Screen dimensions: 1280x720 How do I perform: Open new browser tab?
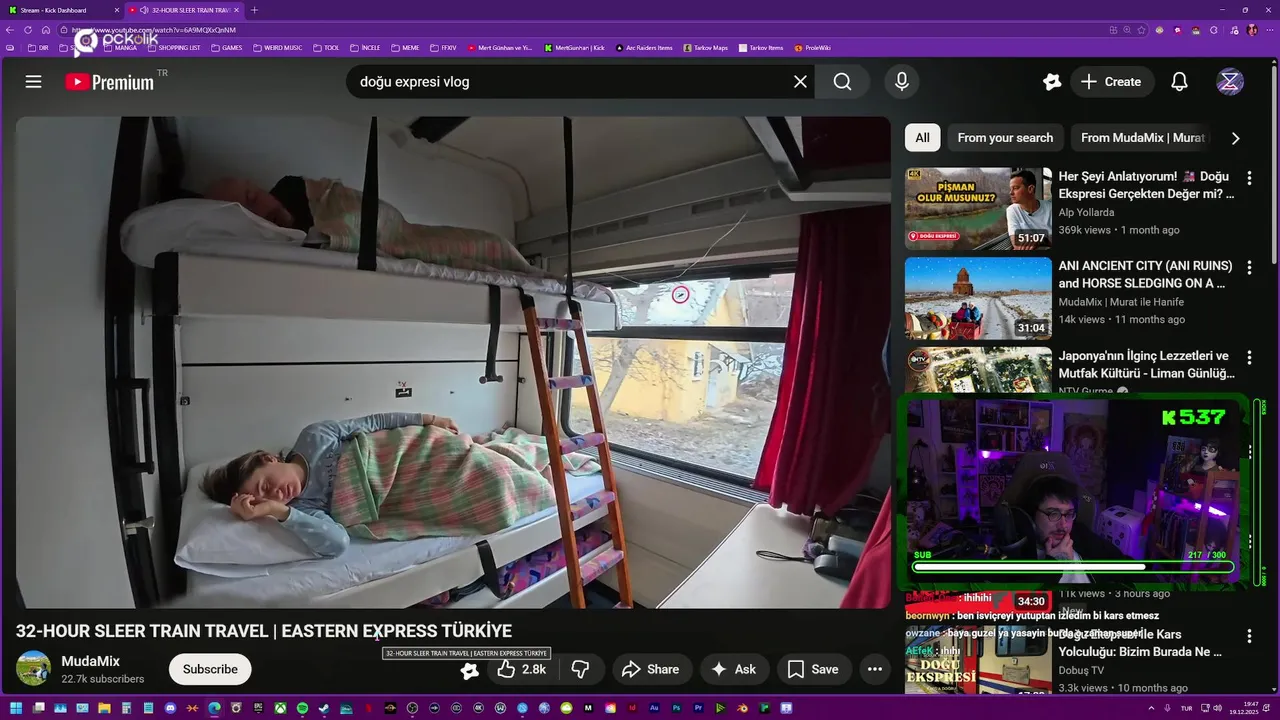254,10
